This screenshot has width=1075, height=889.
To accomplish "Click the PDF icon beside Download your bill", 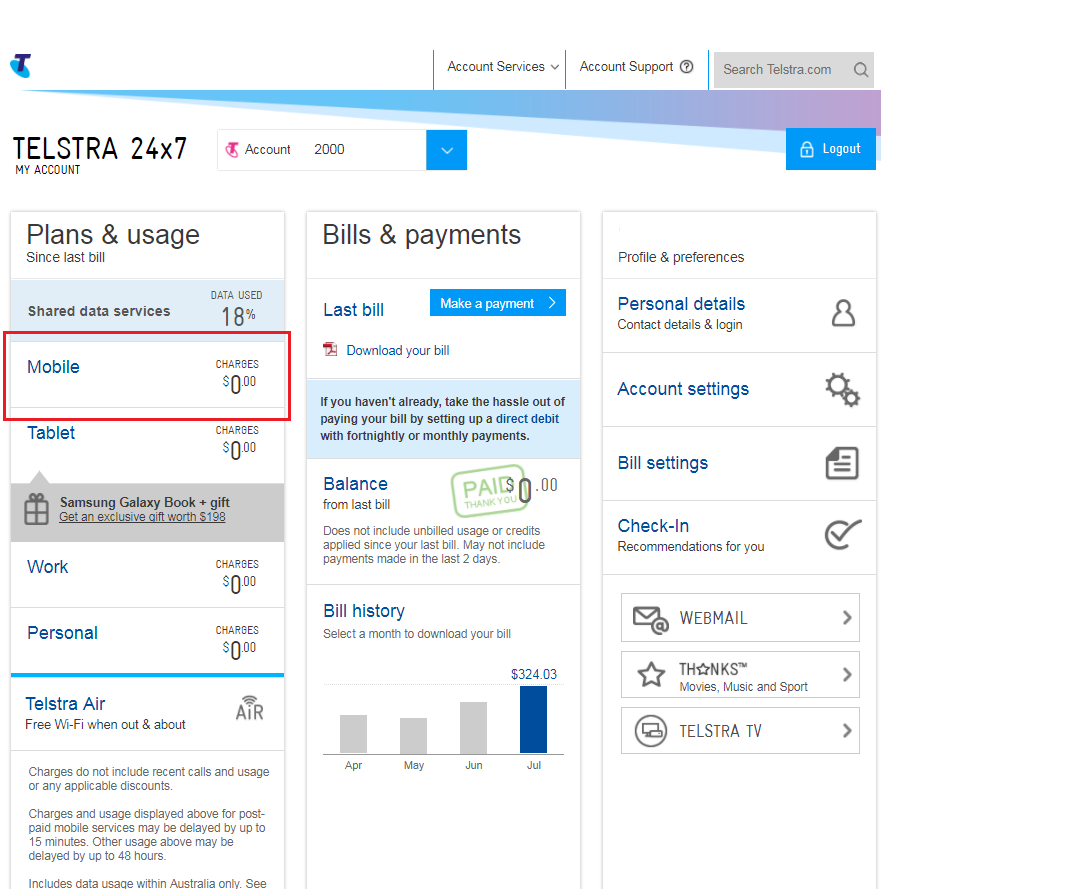I will click(x=331, y=350).
